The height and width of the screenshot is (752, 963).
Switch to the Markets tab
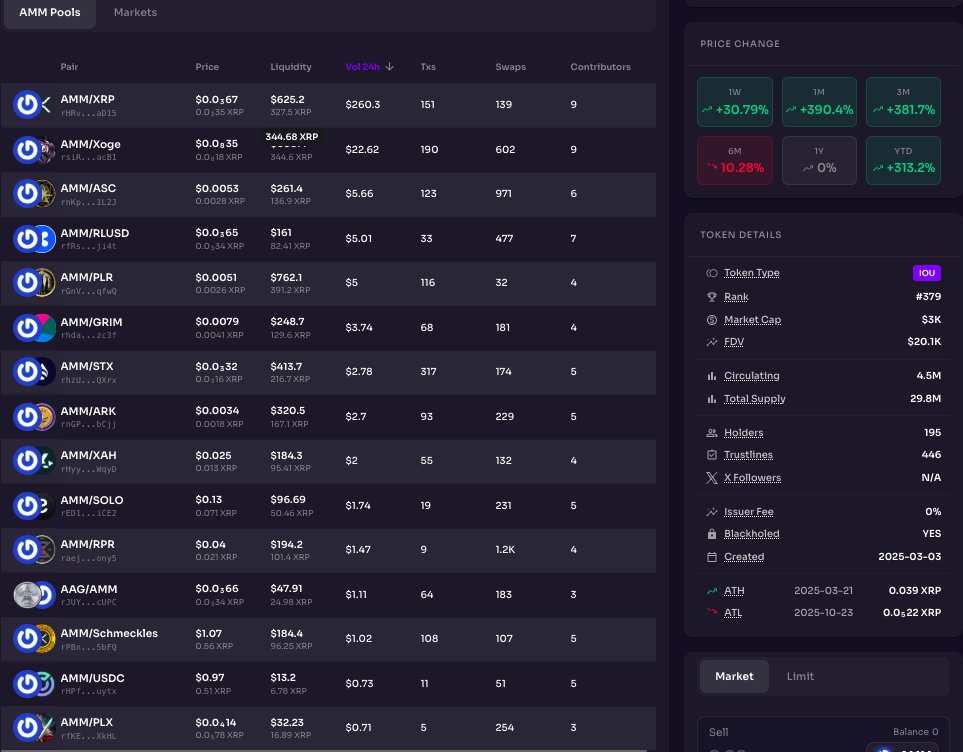(135, 13)
